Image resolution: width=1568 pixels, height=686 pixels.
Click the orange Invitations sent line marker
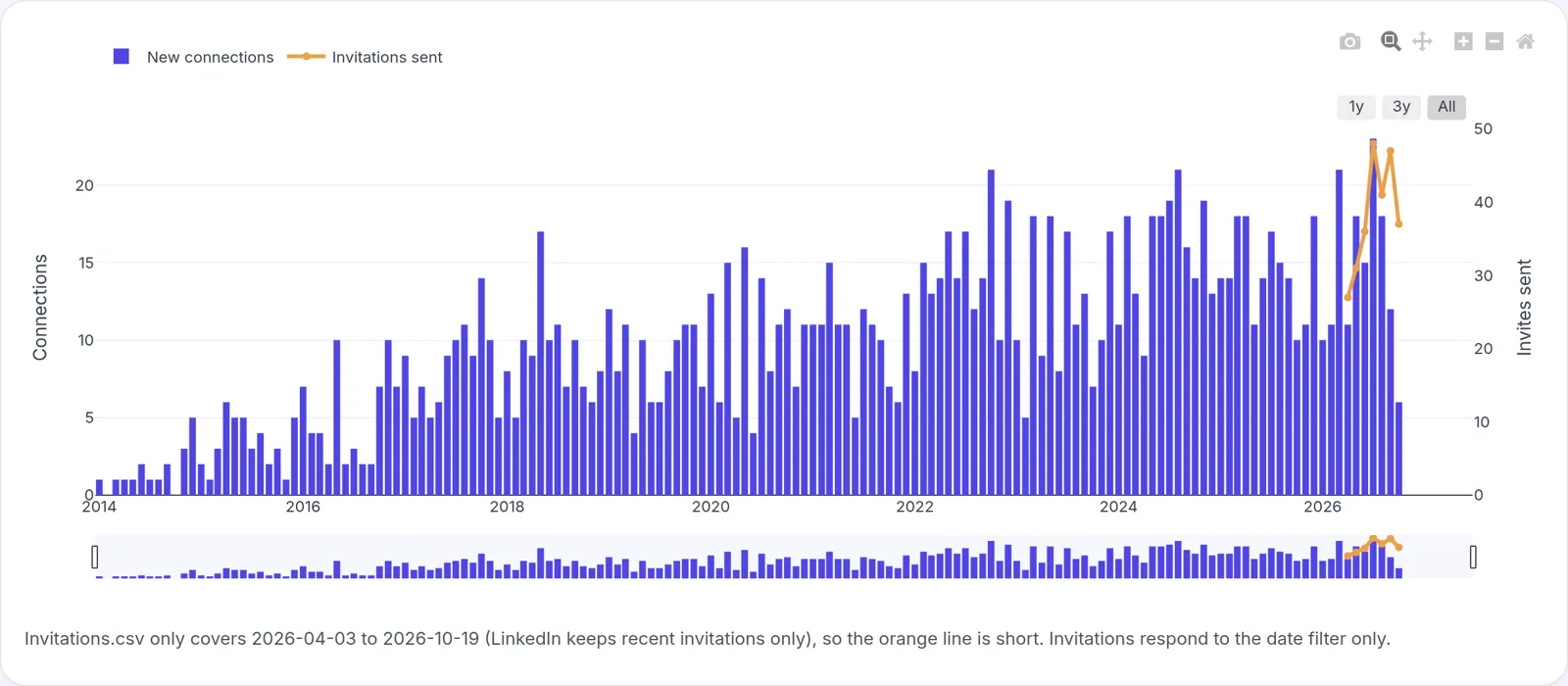tap(306, 57)
